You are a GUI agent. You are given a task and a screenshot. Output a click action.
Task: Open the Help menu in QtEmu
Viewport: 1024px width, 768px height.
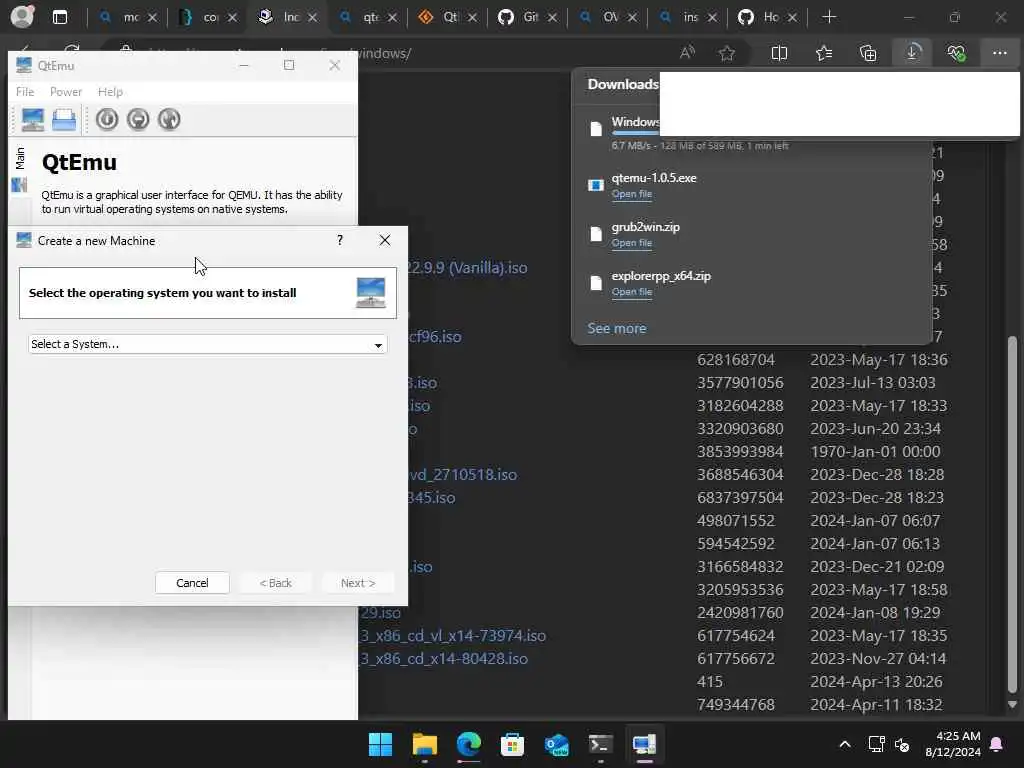[110, 92]
